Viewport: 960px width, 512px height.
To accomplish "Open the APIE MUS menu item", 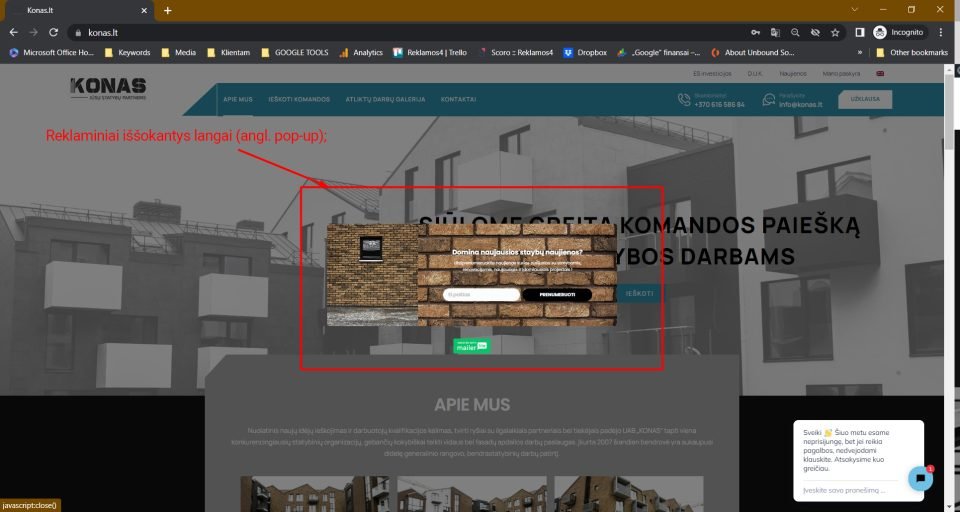I will tap(238, 100).
